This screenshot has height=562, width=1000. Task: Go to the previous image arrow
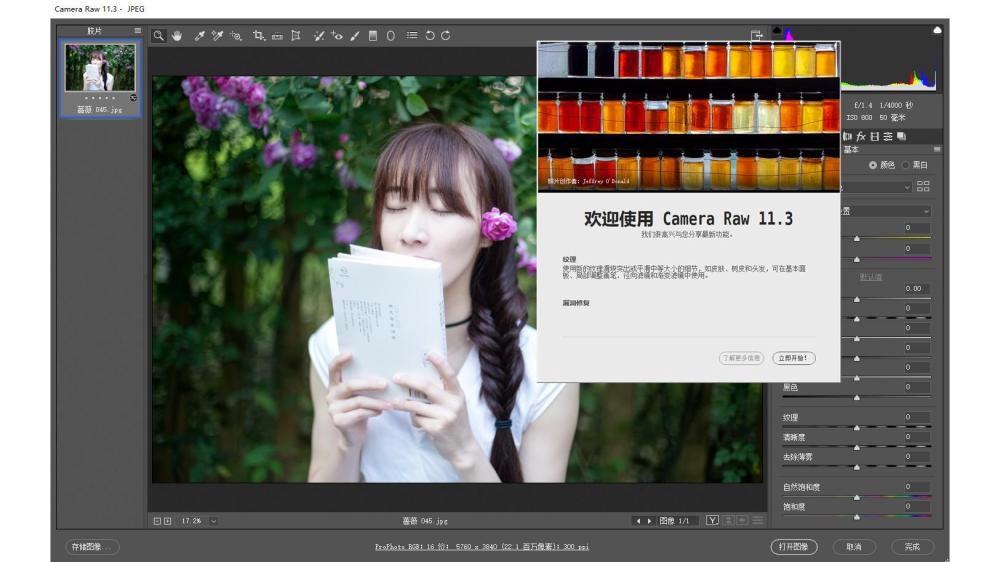pyautogui.click(x=638, y=521)
